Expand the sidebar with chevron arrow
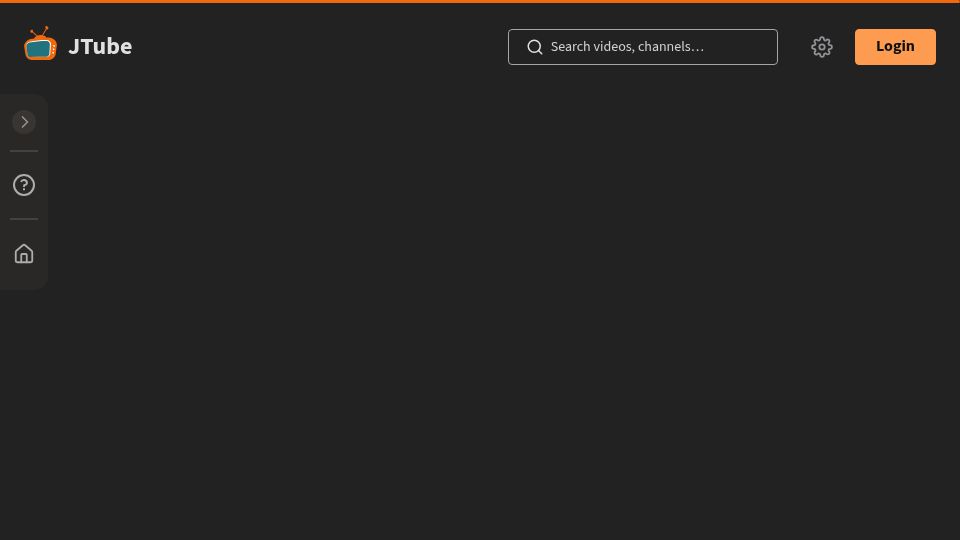 click(24, 122)
